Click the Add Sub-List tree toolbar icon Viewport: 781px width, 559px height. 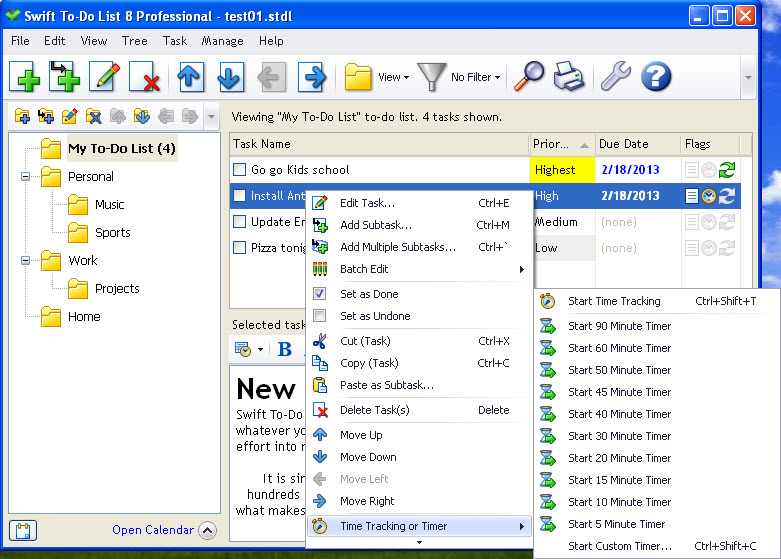[46, 116]
